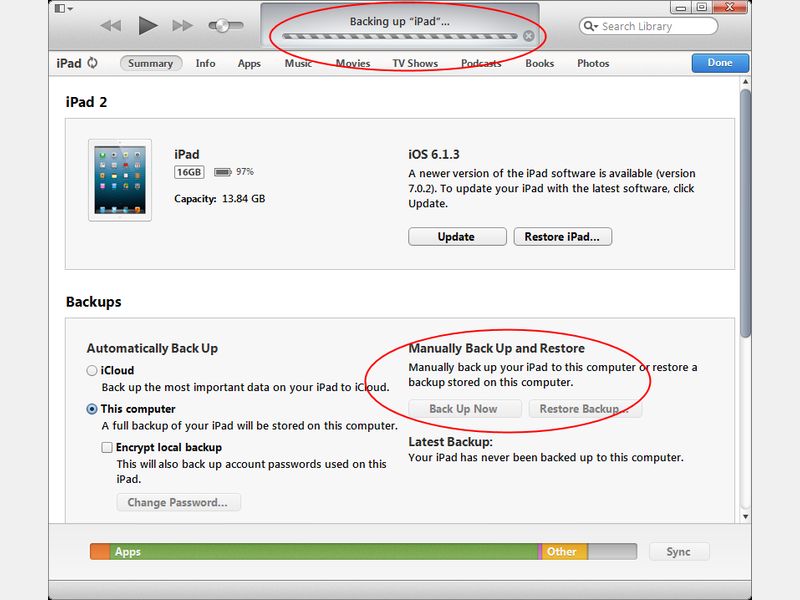Viewport: 800px width, 600px height.
Task: Click the iPad device thumbnail image
Action: [120, 180]
